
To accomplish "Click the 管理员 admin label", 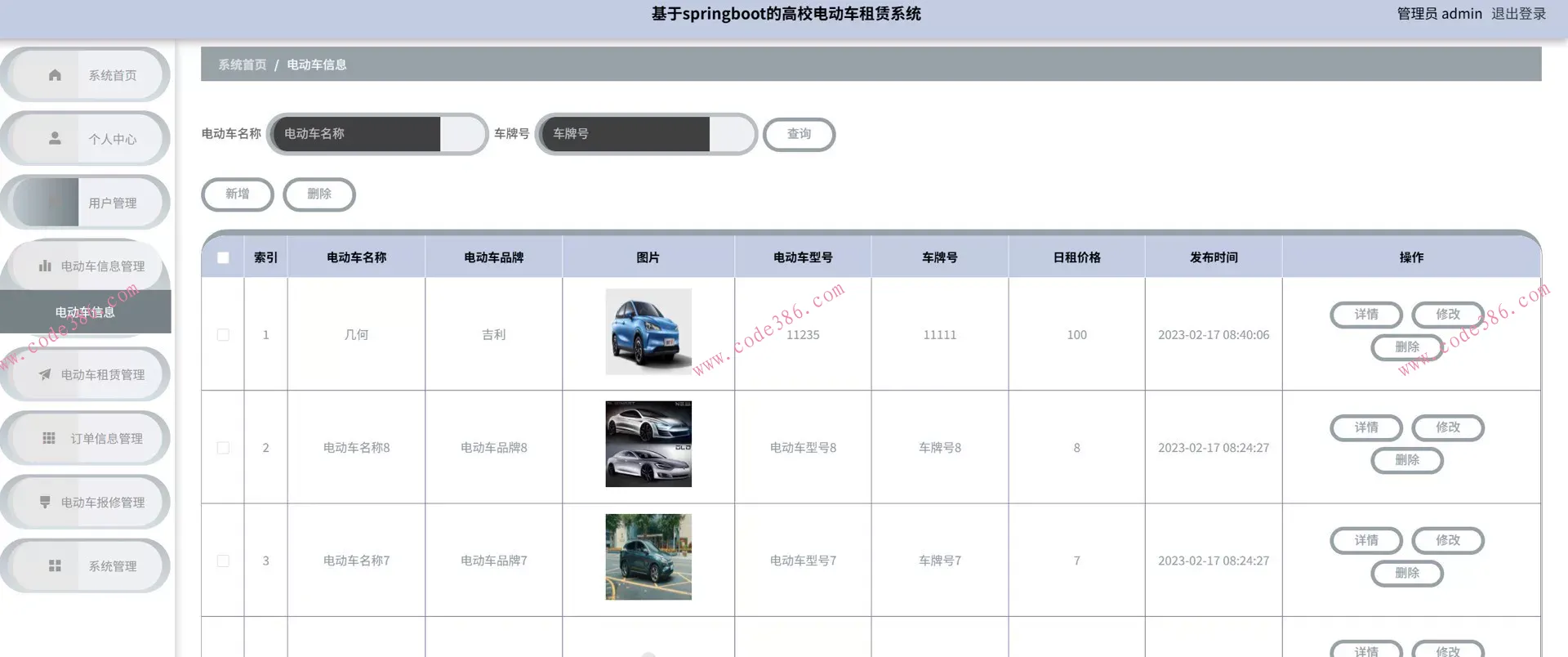I will [x=1439, y=14].
